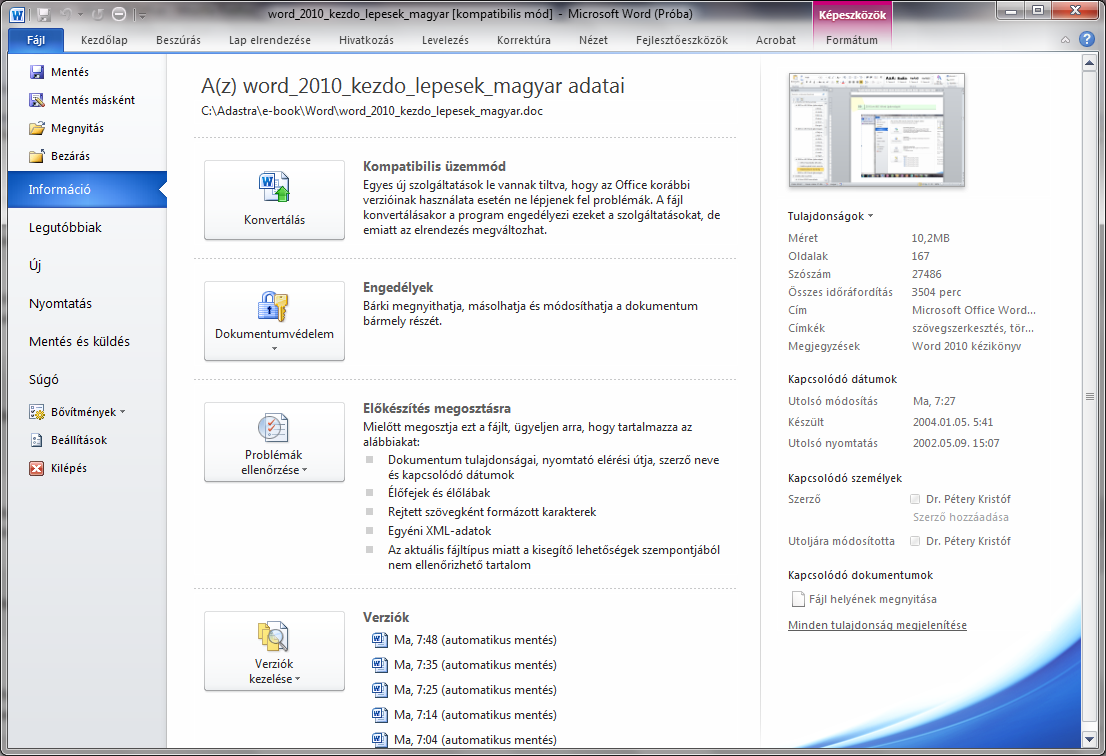This screenshot has width=1106, height=756.
Task: Click the Word application icon in title bar
Action: point(18,14)
